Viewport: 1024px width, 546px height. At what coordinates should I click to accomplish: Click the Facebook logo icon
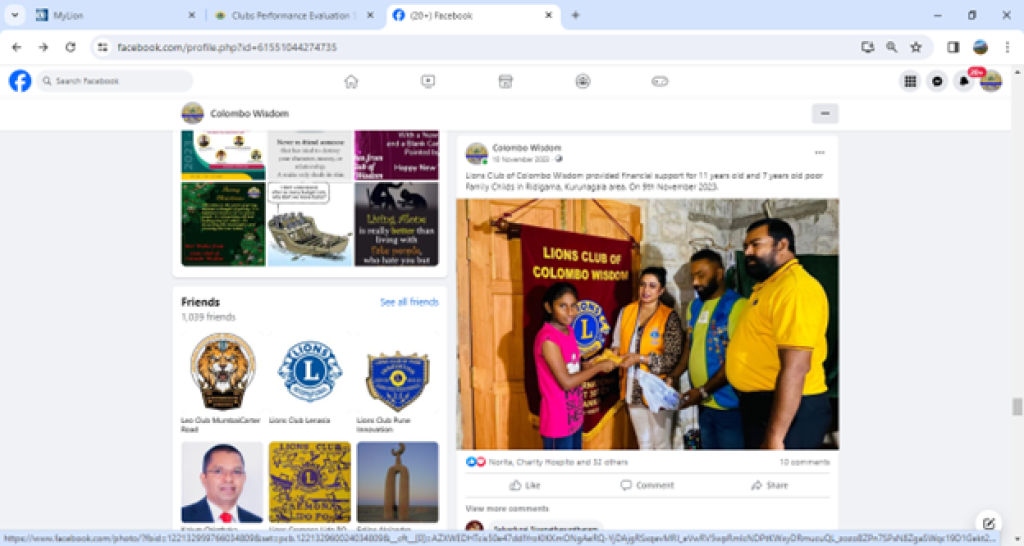tap(20, 81)
